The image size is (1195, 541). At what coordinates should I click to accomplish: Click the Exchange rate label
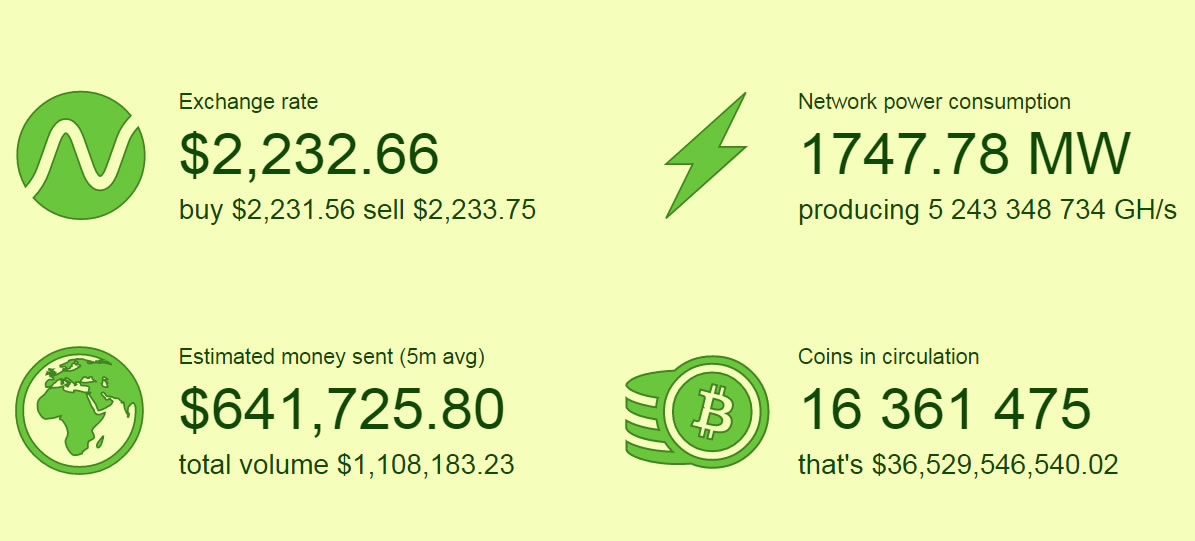248,101
